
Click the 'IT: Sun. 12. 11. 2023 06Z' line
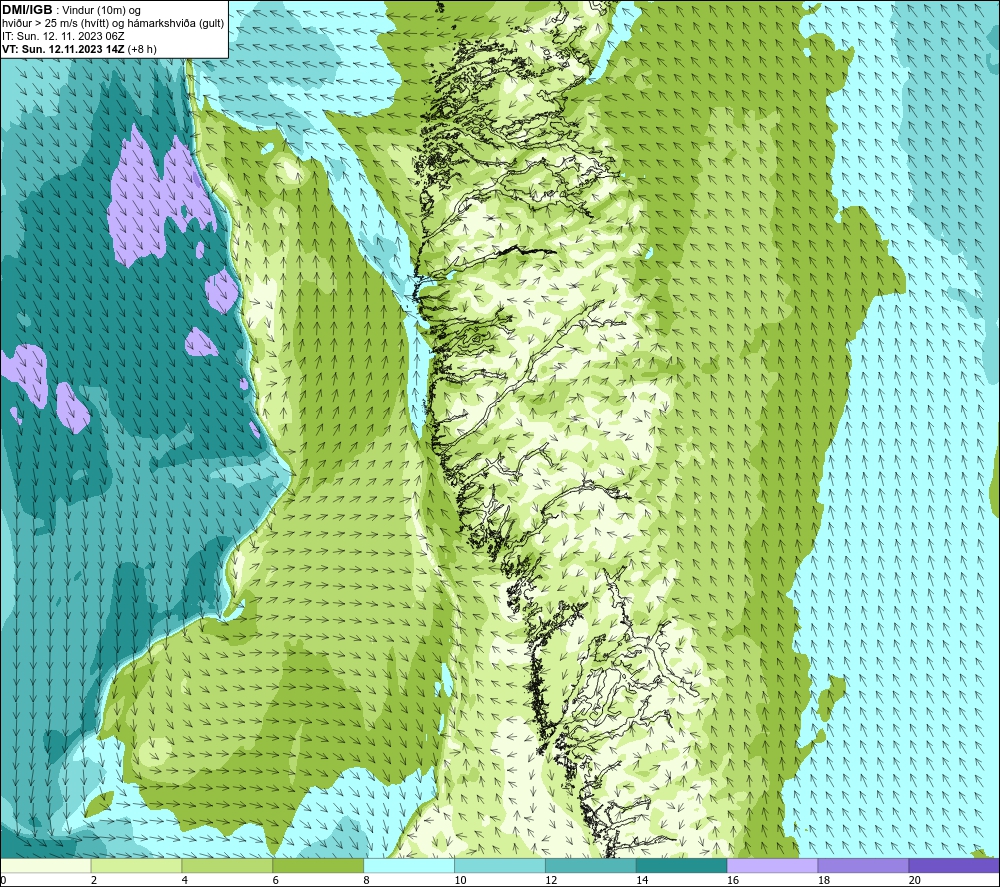[x=63, y=36]
